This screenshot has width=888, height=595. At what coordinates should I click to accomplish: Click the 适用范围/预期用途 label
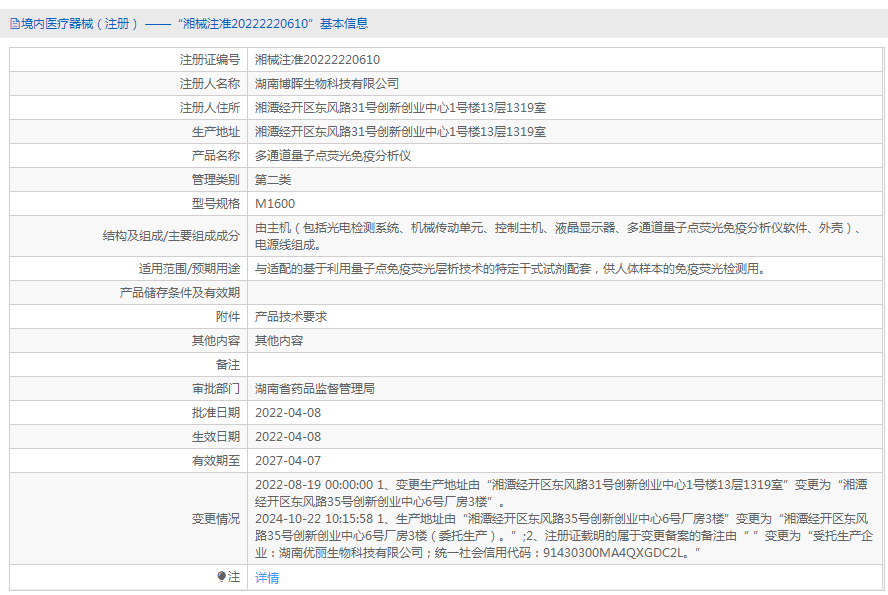point(189,269)
